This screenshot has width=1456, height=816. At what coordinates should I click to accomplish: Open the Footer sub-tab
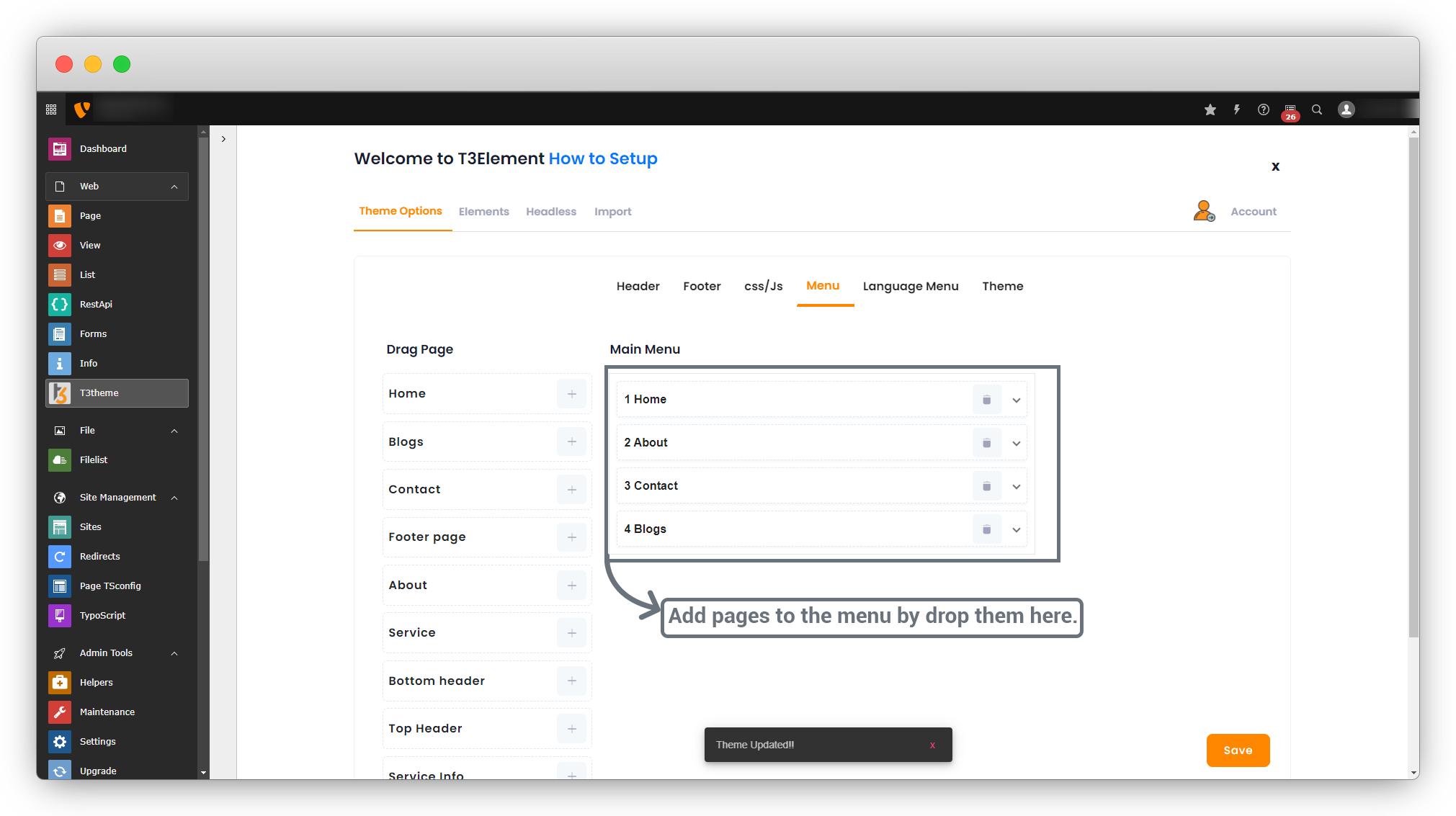tap(702, 287)
